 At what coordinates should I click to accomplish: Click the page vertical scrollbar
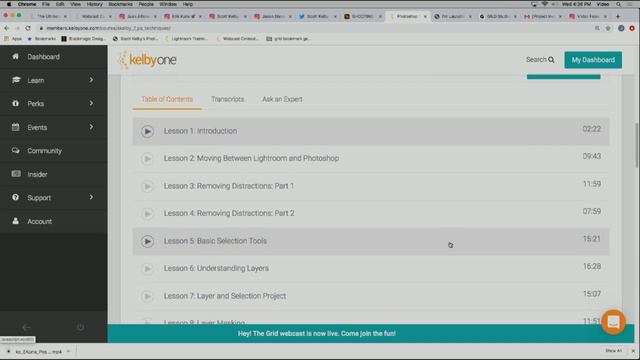(x=637, y=145)
